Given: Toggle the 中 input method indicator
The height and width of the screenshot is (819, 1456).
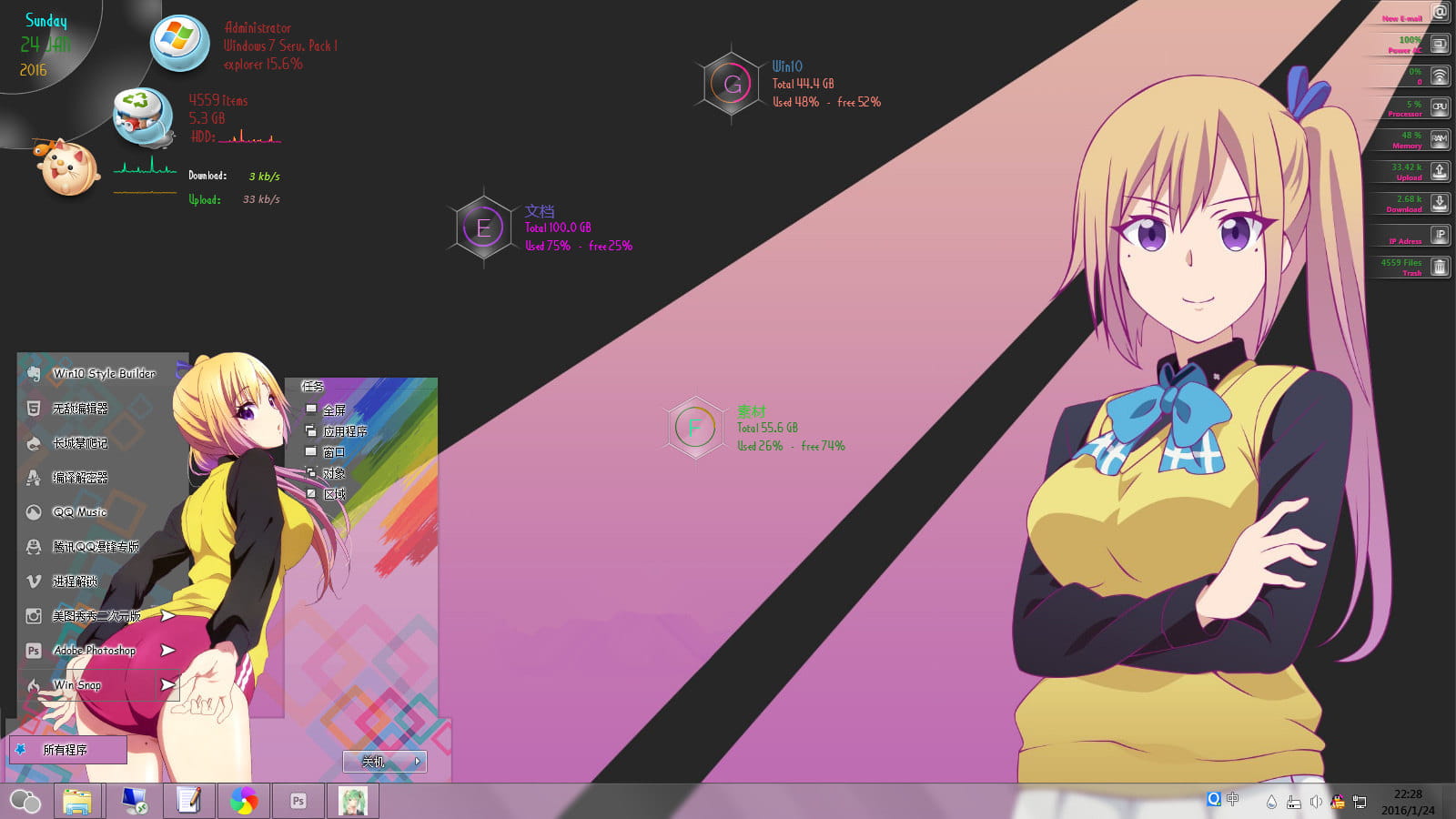Looking at the screenshot, I should (x=1233, y=799).
